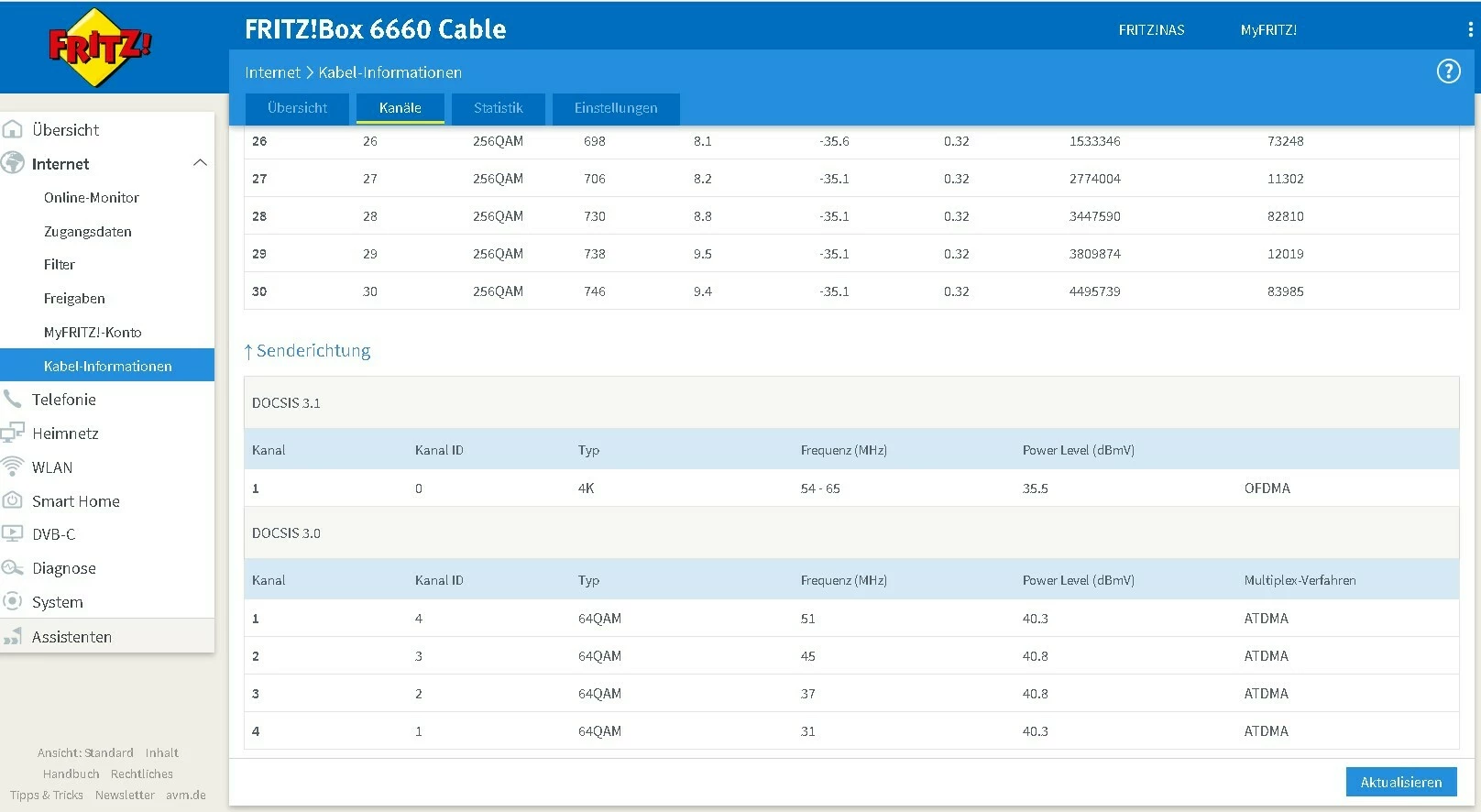Open FRITZ!NAS from the header
Image resolution: width=1481 pixels, height=812 pixels.
[x=1151, y=30]
